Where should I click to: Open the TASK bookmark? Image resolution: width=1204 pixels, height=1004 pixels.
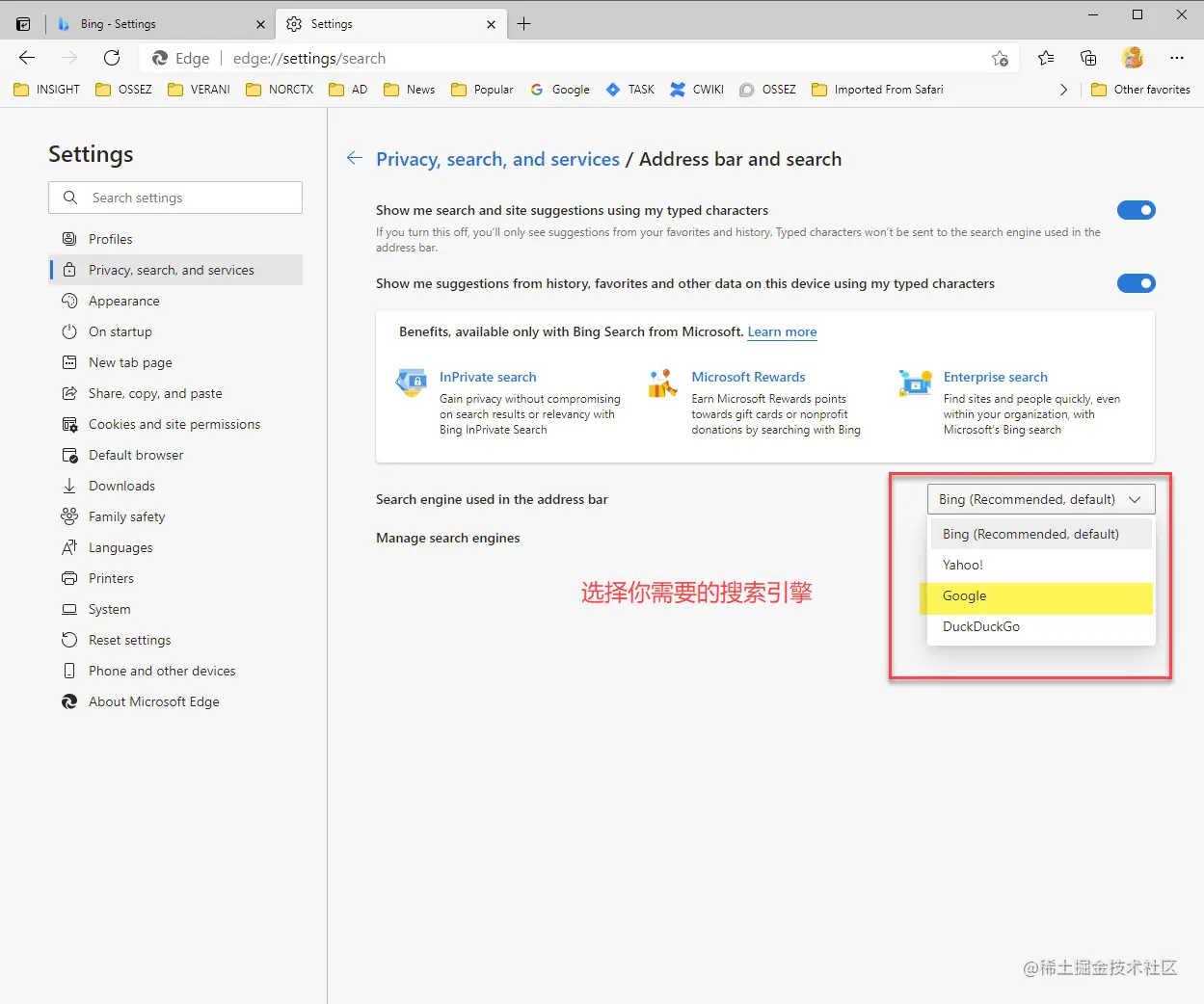[x=630, y=90]
